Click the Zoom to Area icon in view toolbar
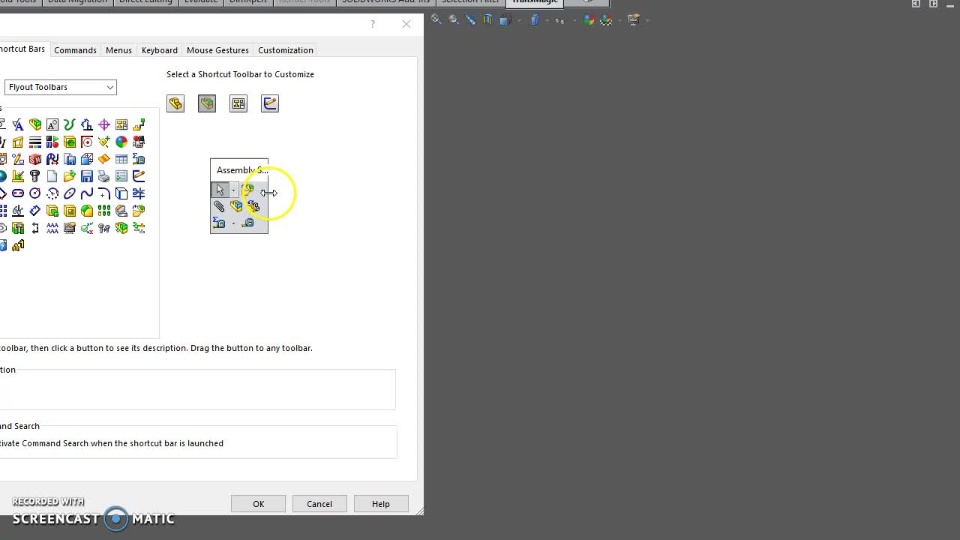Image resolution: width=960 pixels, height=540 pixels. pos(454,20)
